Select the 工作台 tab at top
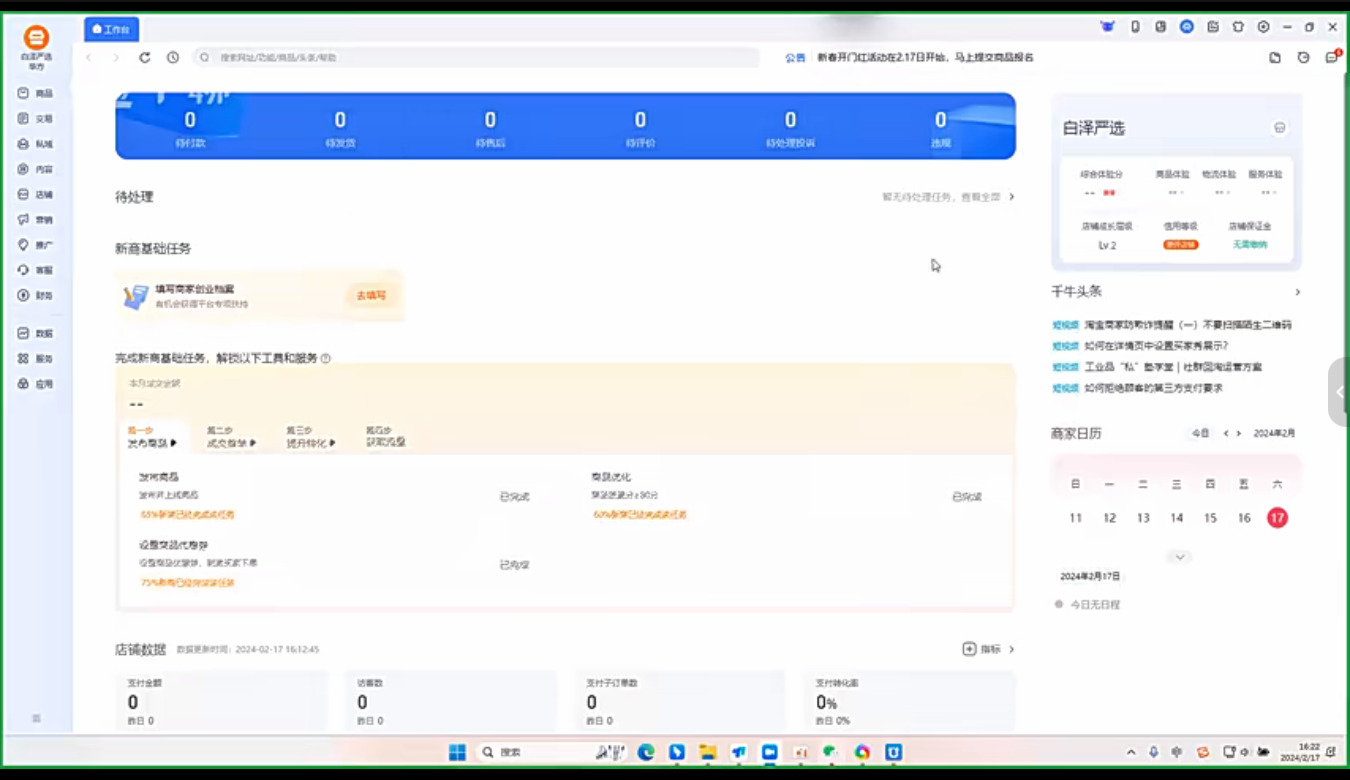The height and width of the screenshot is (780, 1350). coord(112,30)
